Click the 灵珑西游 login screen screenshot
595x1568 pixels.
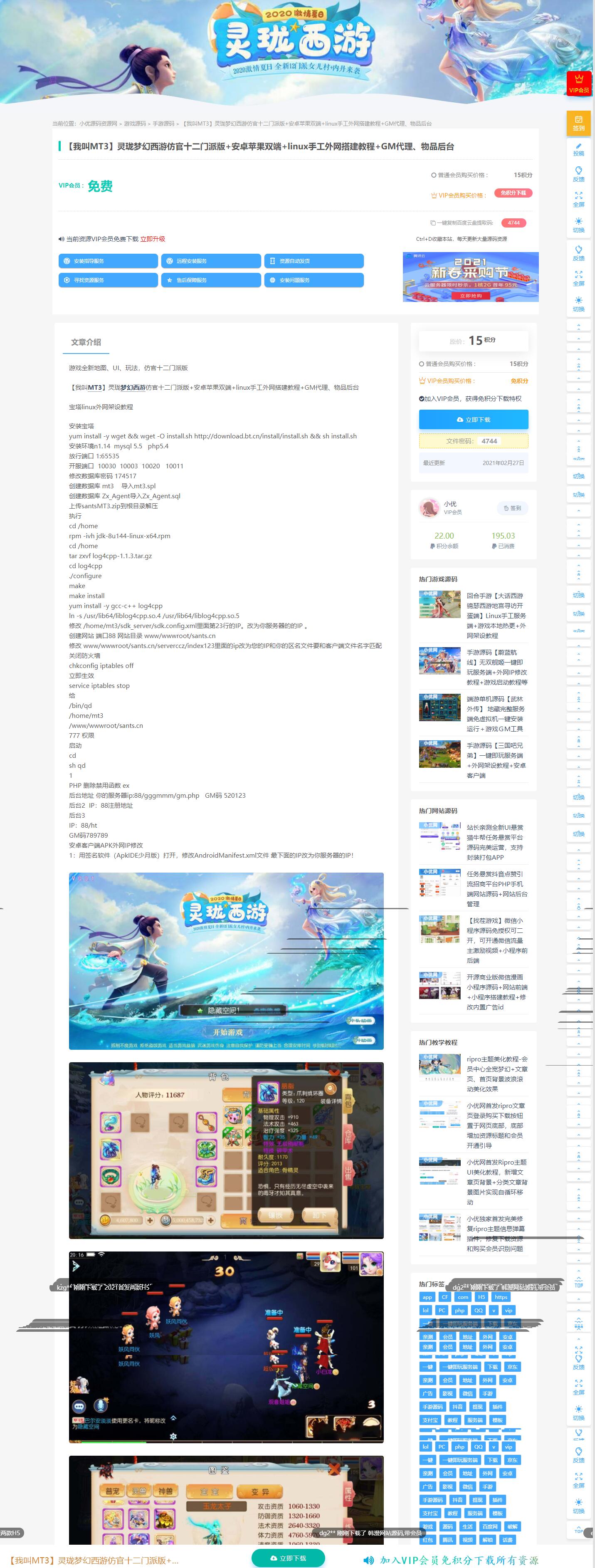226,961
